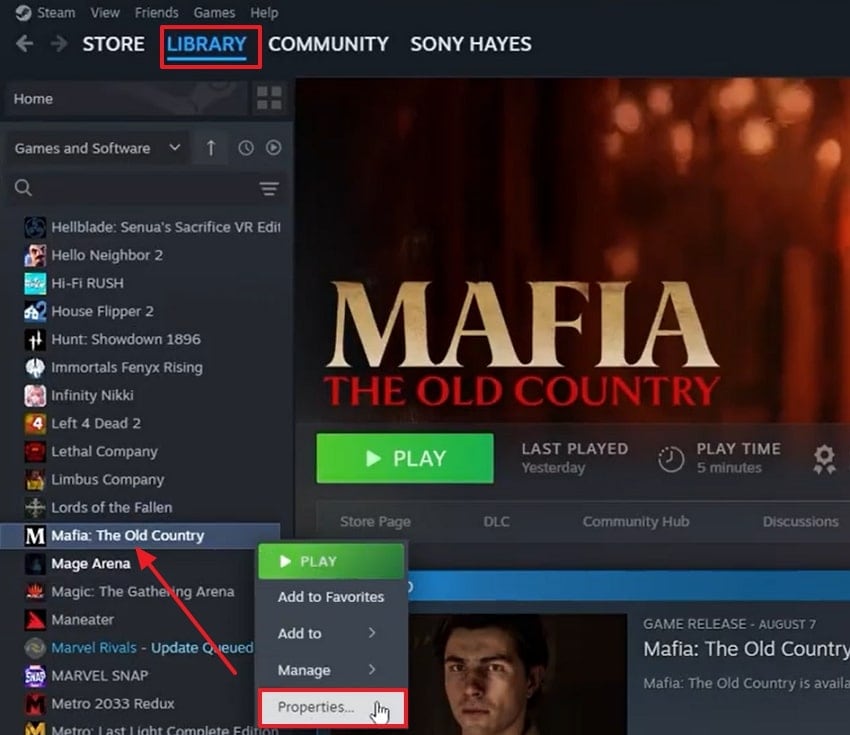Switch to collections grid view icon
Screen dimensions: 850x735
coord(269,98)
